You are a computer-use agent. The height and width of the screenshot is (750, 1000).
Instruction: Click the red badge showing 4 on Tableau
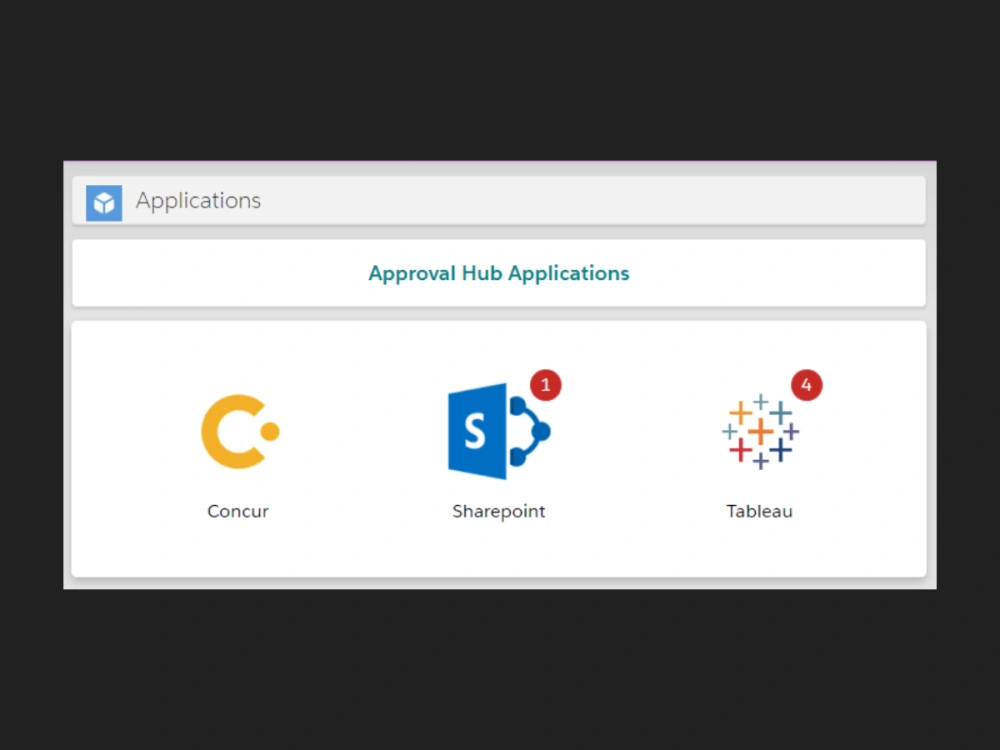[x=807, y=385]
